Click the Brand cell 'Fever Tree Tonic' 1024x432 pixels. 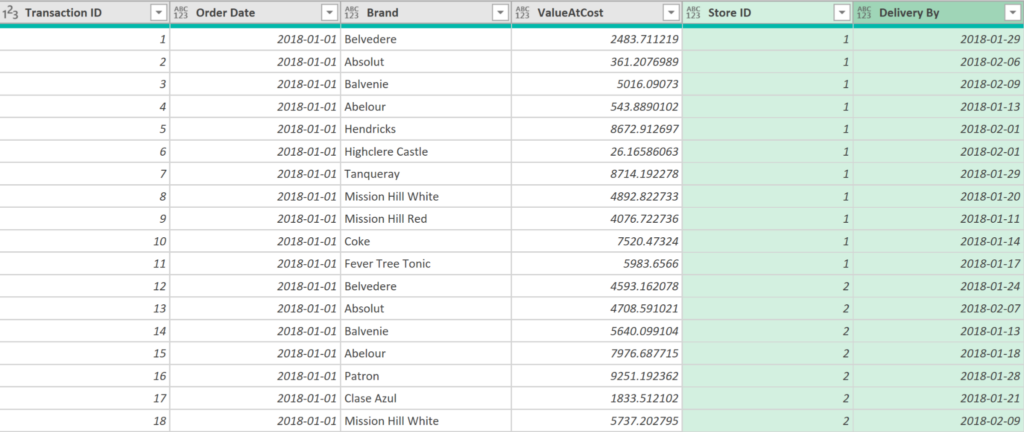point(426,264)
